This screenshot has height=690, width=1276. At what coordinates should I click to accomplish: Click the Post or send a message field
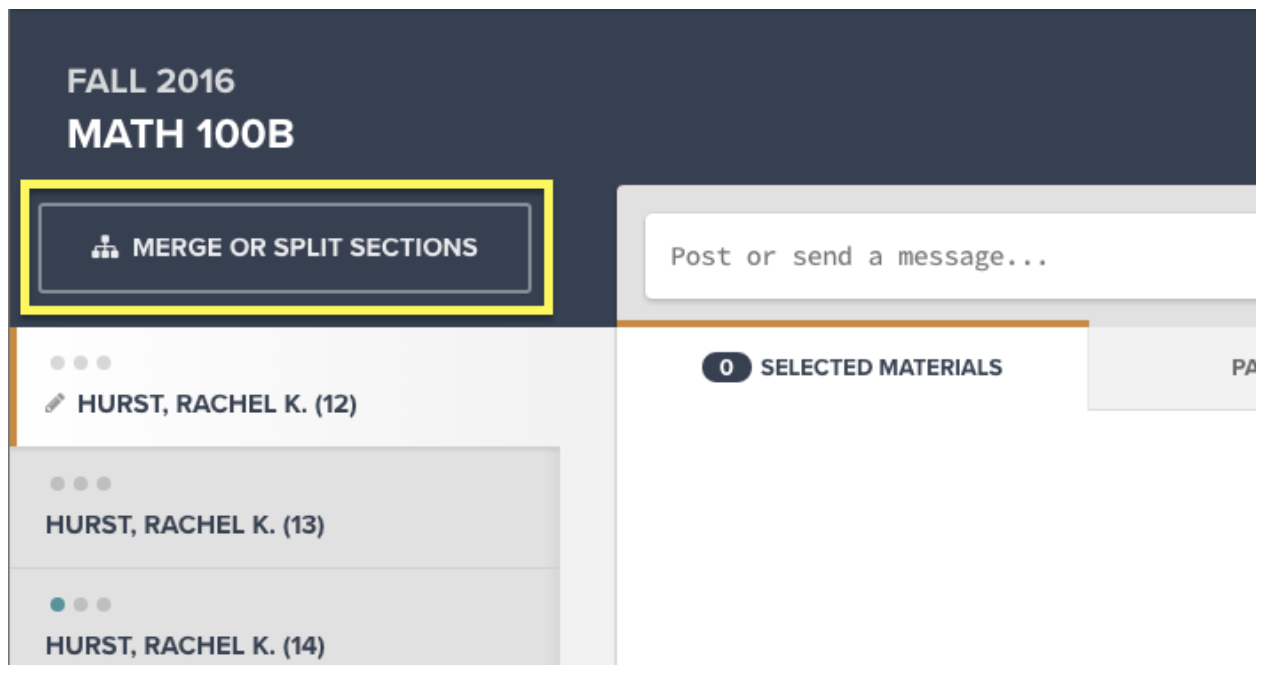950,256
